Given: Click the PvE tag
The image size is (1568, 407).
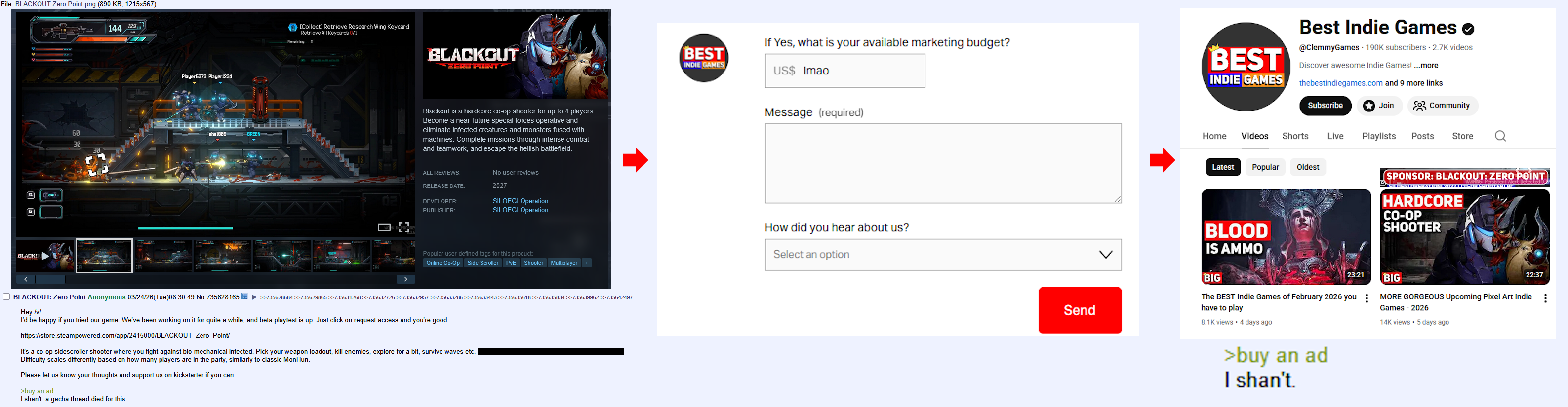Looking at the screenshot, I should [x=511, y=263].
